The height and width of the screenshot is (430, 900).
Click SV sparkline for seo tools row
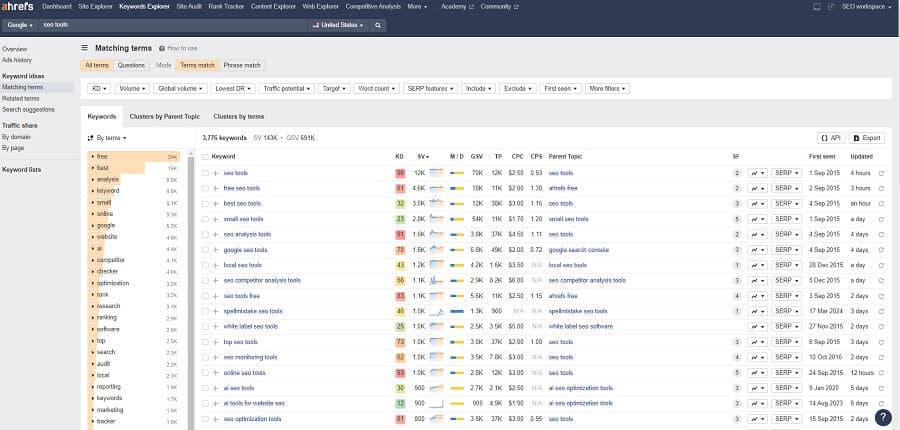click(437, 173)
